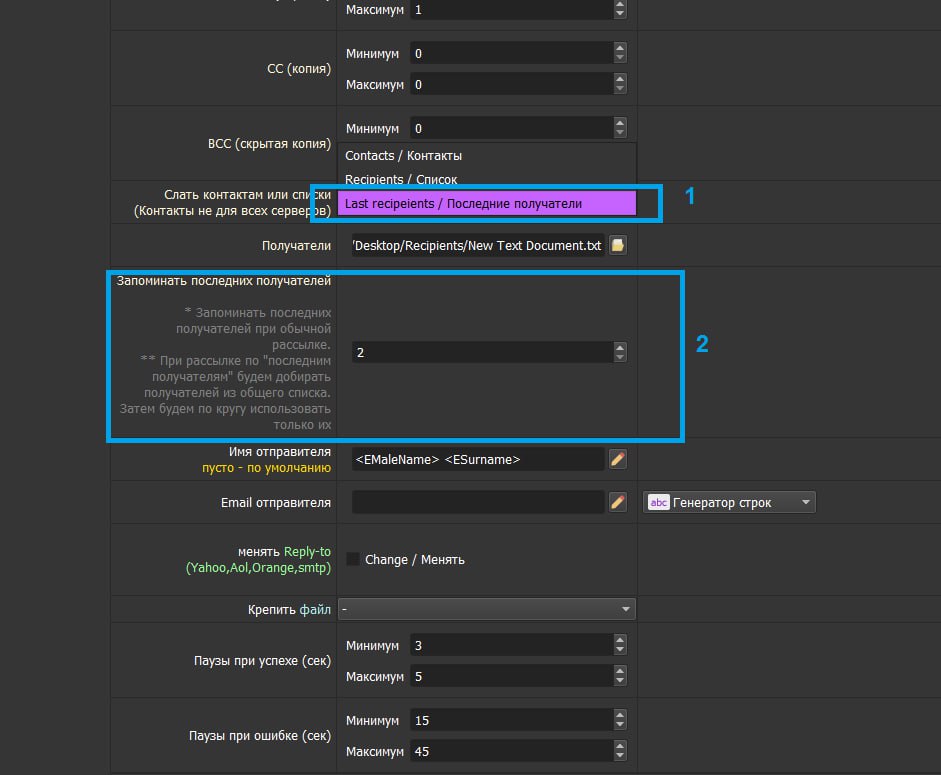Increase error pause Минимум value
This screenshot has width=941, height=775.
point(620,715)
